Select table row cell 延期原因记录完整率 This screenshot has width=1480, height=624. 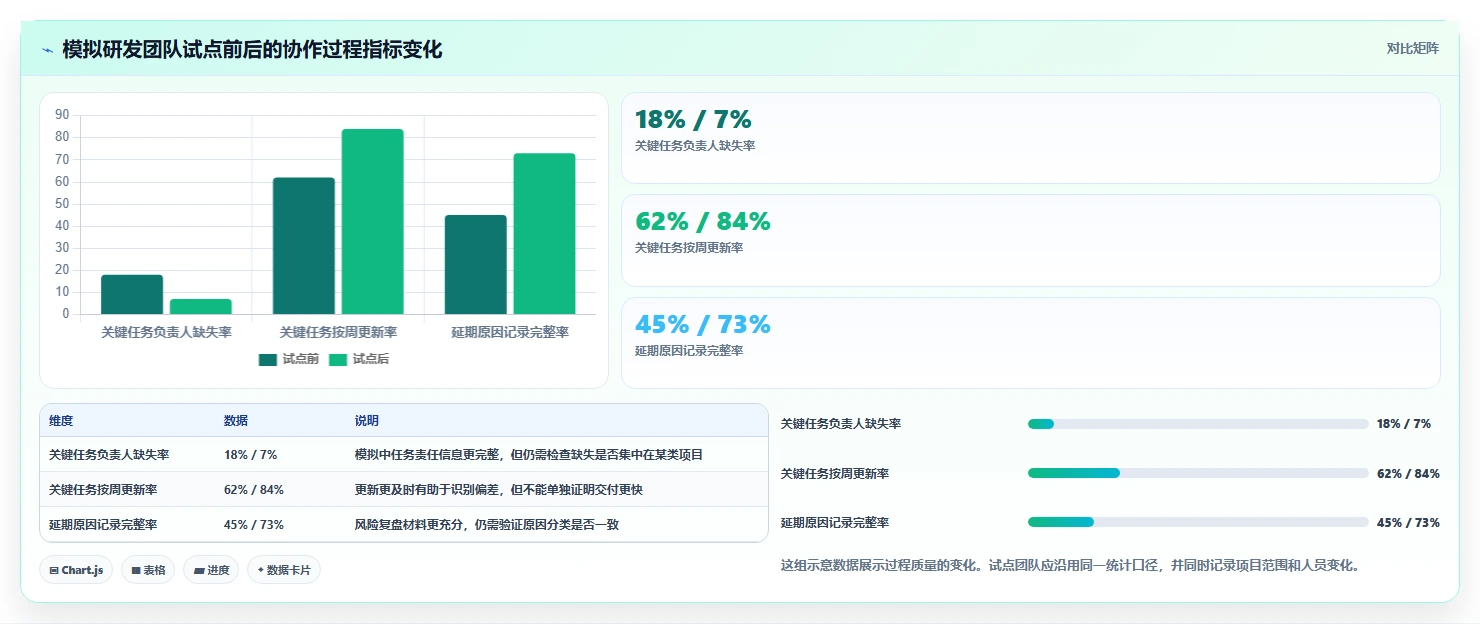(x=103, y=525)
